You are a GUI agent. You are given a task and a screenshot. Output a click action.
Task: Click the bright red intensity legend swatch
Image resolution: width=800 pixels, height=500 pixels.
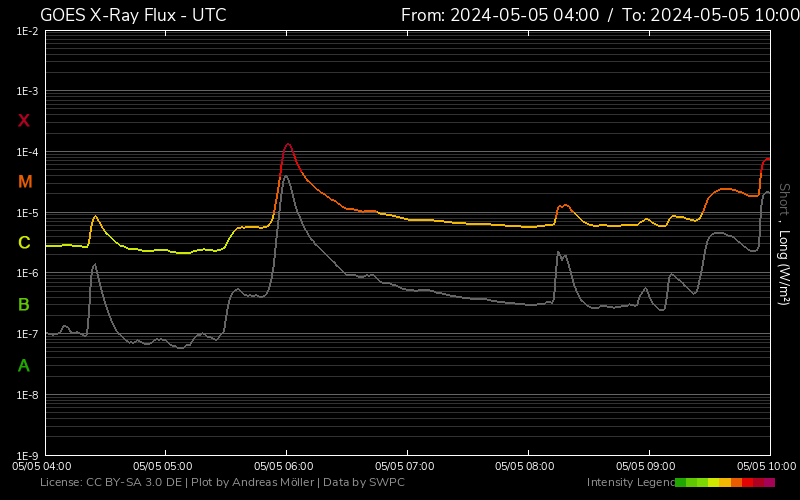point(747,482)
